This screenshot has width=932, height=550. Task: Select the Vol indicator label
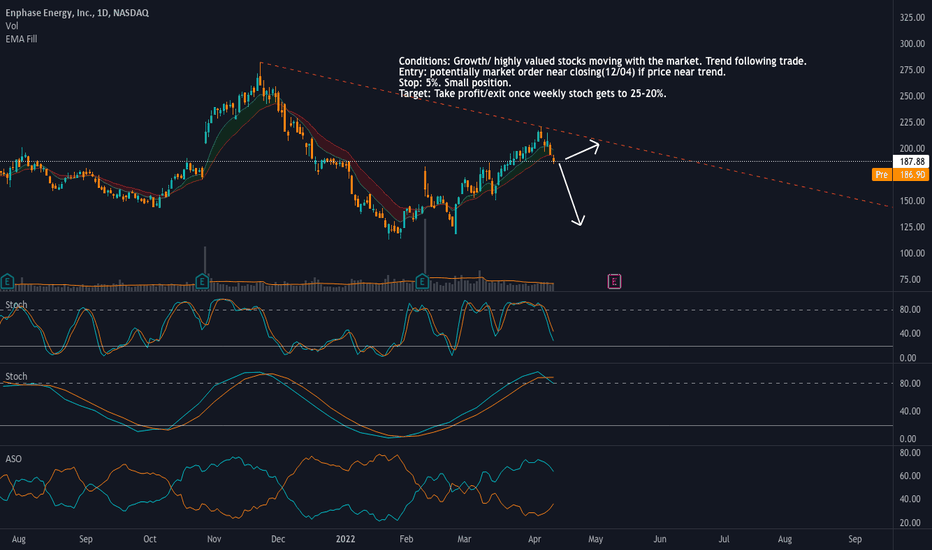[x=12, y=26]
